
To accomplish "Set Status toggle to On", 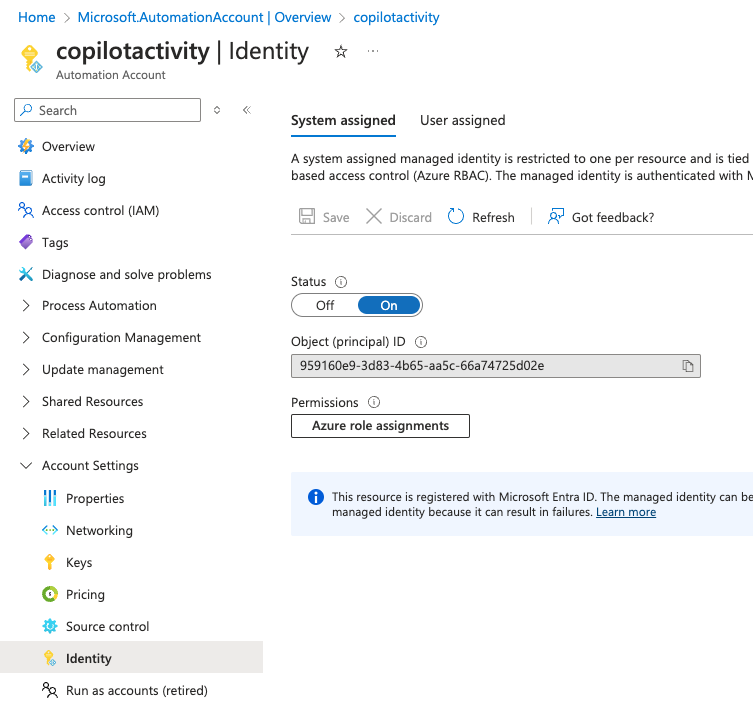I will point(388,305).
